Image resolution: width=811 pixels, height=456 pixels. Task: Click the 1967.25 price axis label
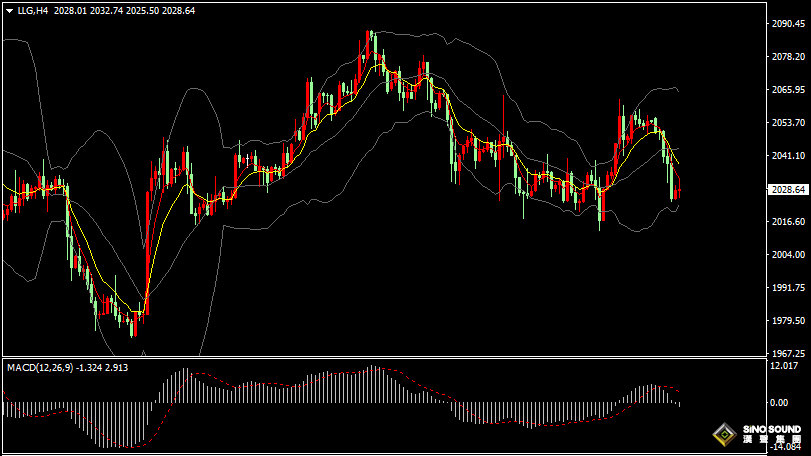point(789,353)
